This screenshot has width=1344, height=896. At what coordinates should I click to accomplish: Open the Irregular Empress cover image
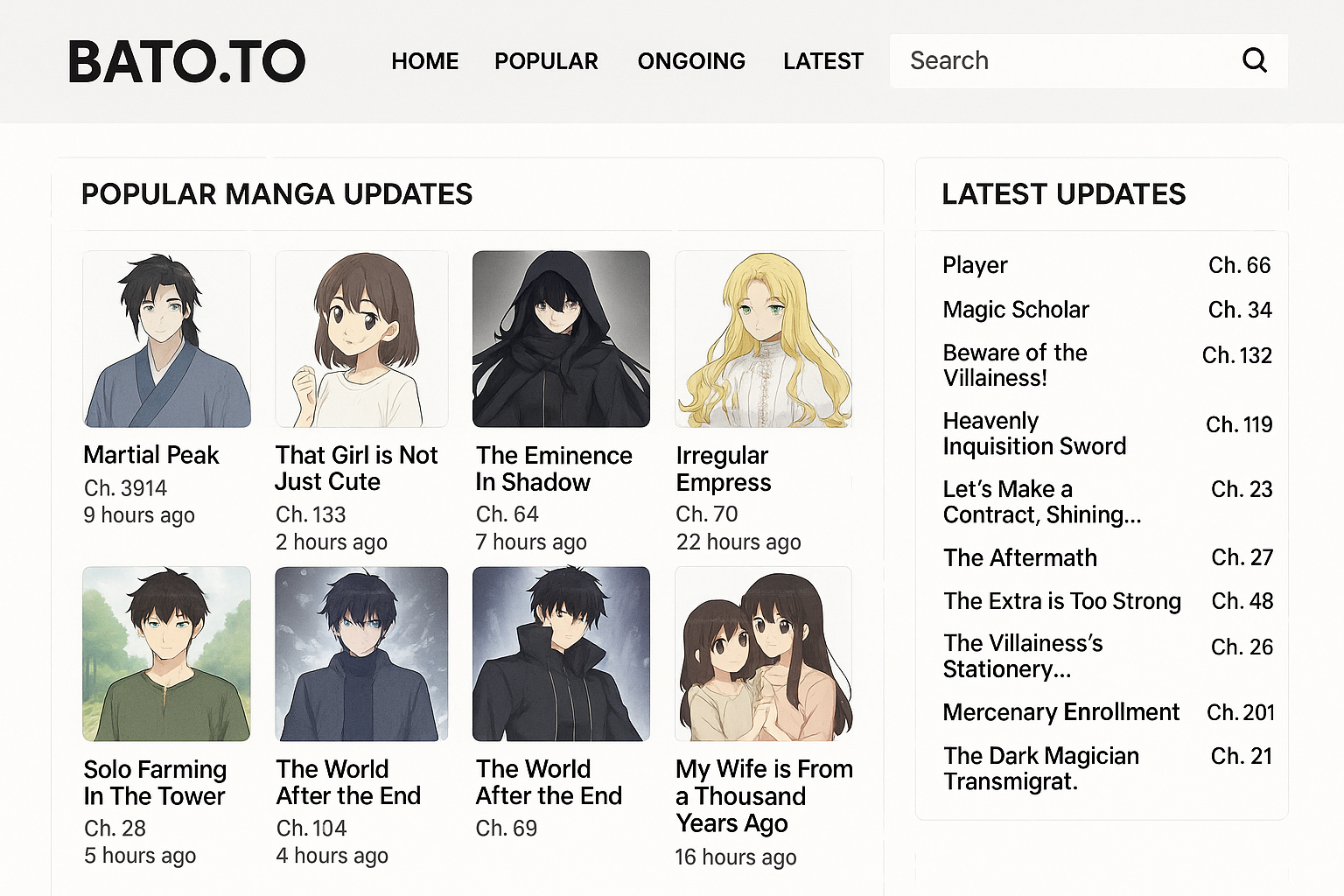coord(763,339)
